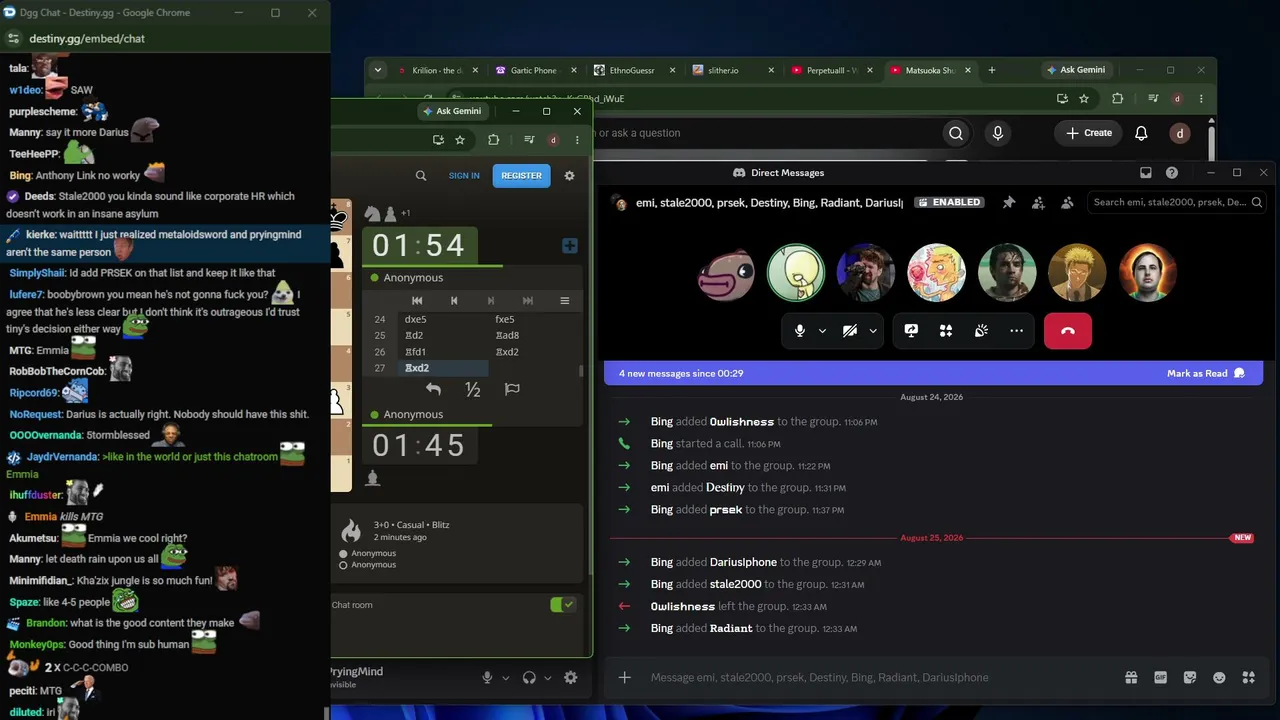1280x720 pixels.
Task: Open Discord apps launcher in message bar
Action: click(x=1248, y=677)
